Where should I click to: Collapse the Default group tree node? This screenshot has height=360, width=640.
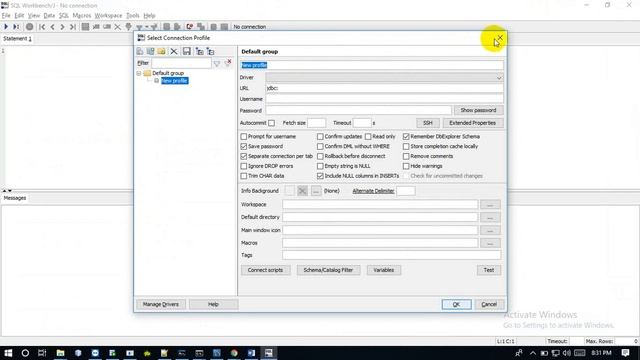pos(139,73)
